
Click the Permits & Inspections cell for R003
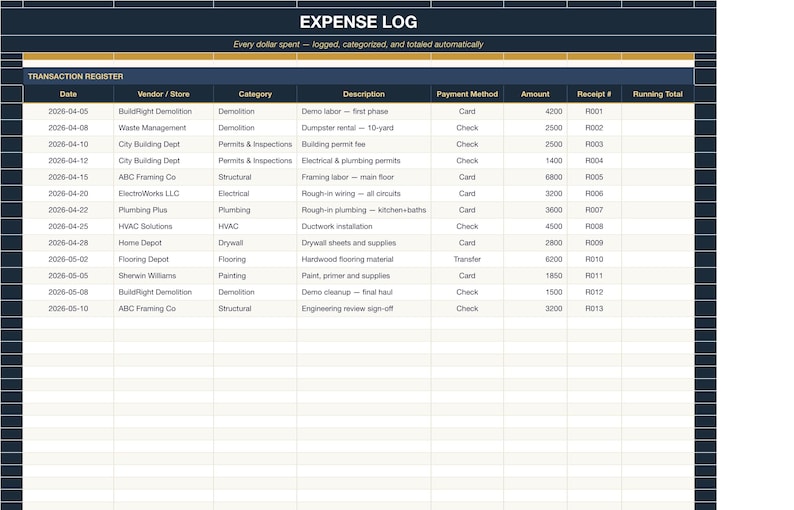(x=255, y=144)
